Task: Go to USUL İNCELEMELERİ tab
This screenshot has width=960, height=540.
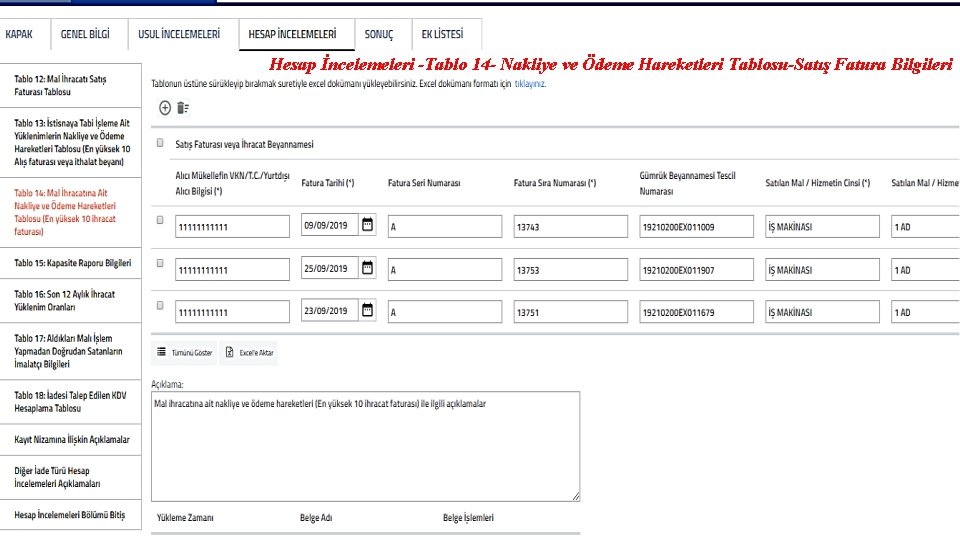Action: click(x=179, y=34)
